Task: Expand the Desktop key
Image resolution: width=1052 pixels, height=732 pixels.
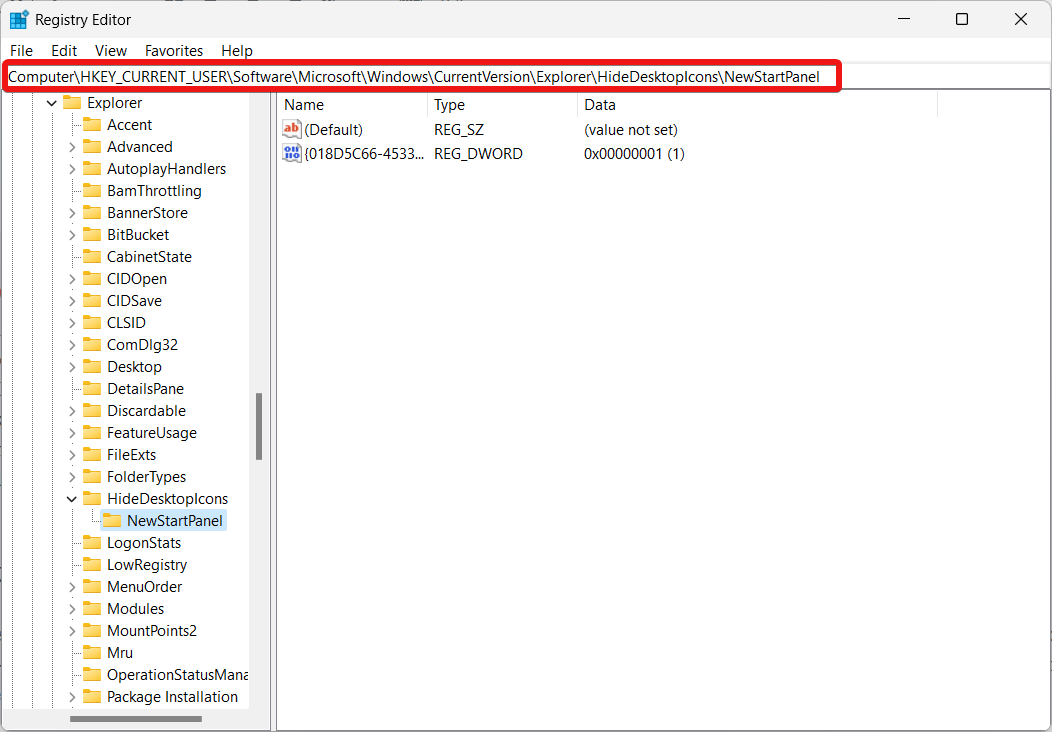Action: 72,367
